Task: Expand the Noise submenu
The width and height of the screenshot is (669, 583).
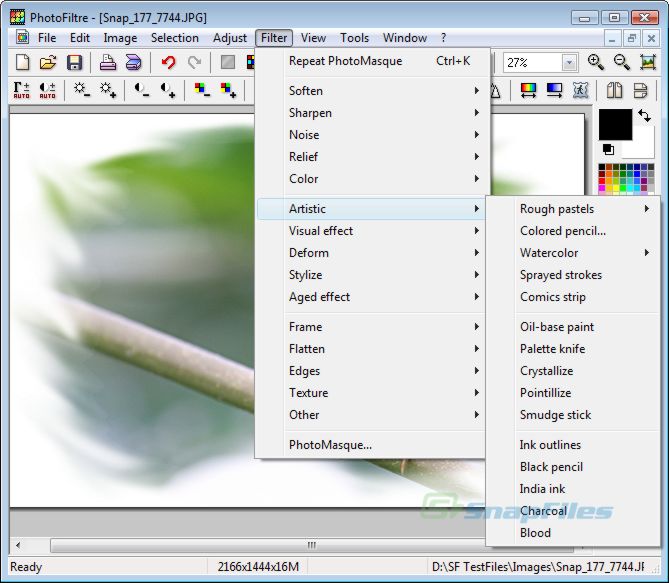Action: (x=371, y=135)
